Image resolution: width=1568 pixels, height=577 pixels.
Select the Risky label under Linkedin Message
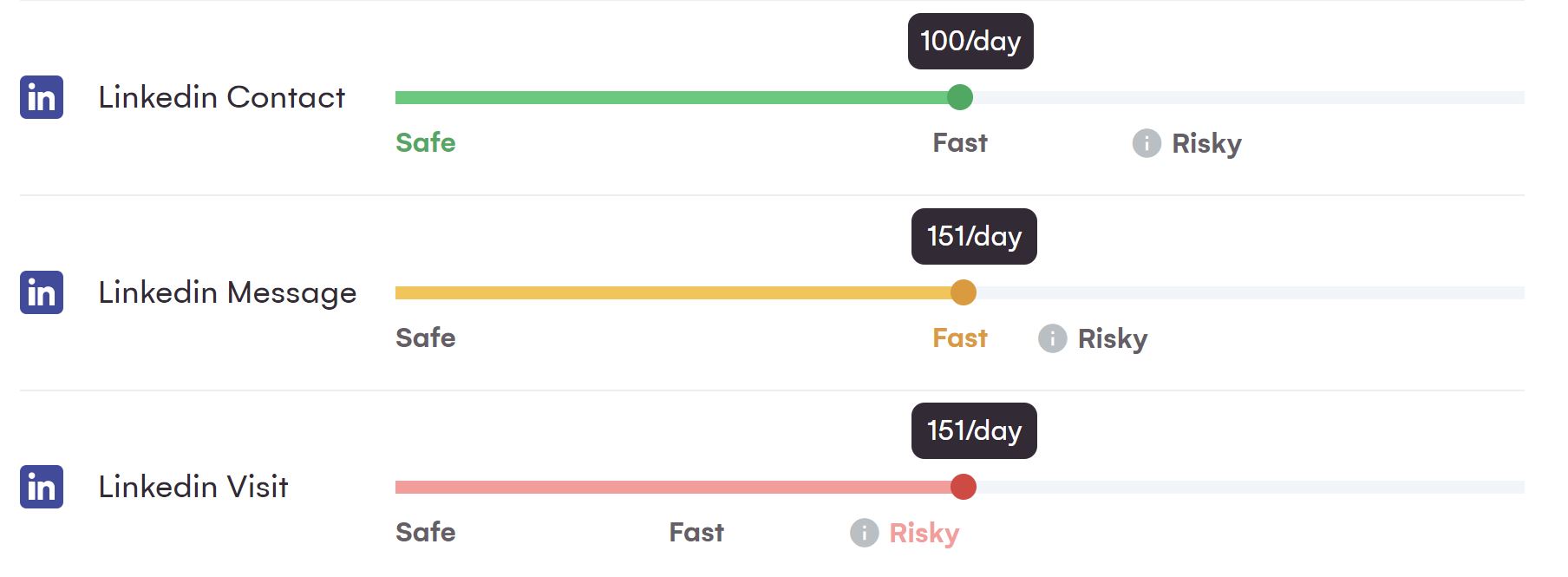click(x=1112, y=338)
